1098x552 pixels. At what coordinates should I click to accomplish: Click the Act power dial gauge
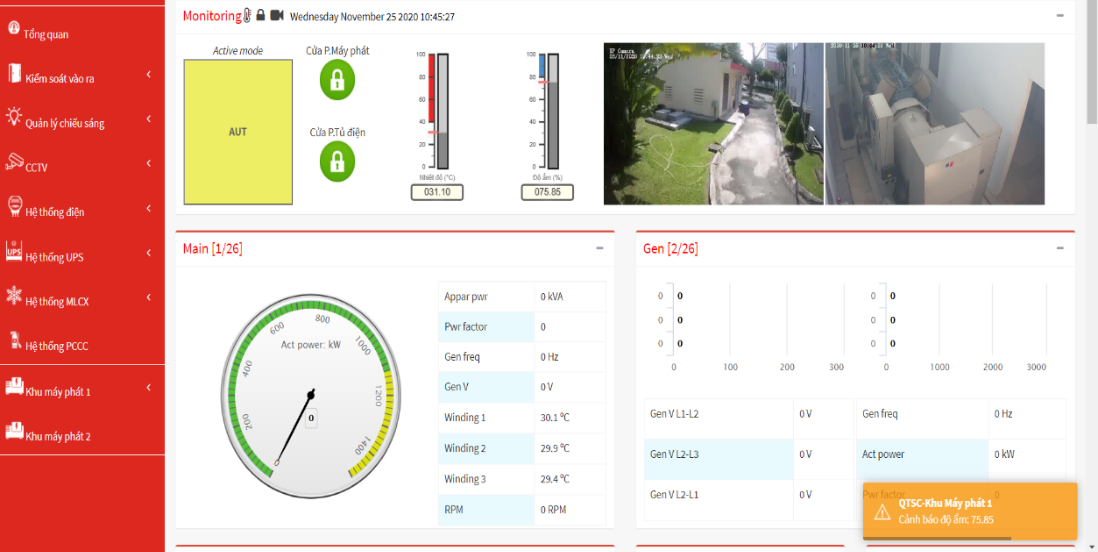310,396
